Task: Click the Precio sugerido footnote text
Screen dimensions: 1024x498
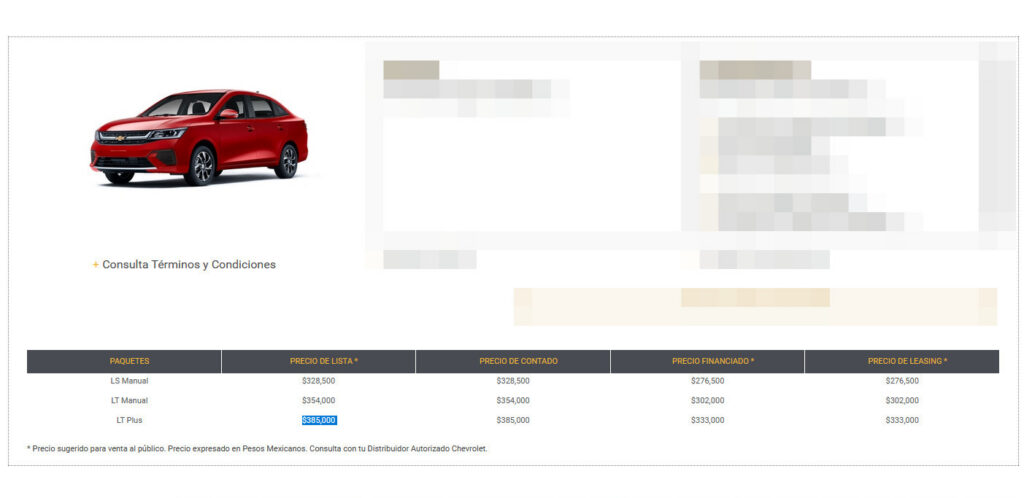Action: click(257, 449)
